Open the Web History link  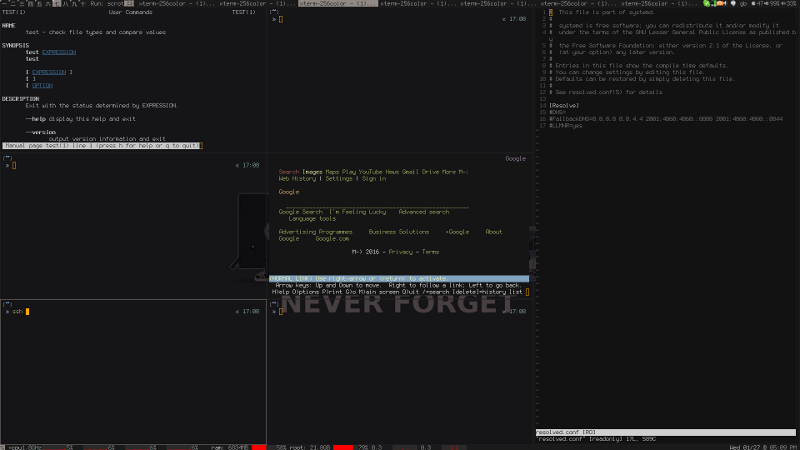coord(297,179)
